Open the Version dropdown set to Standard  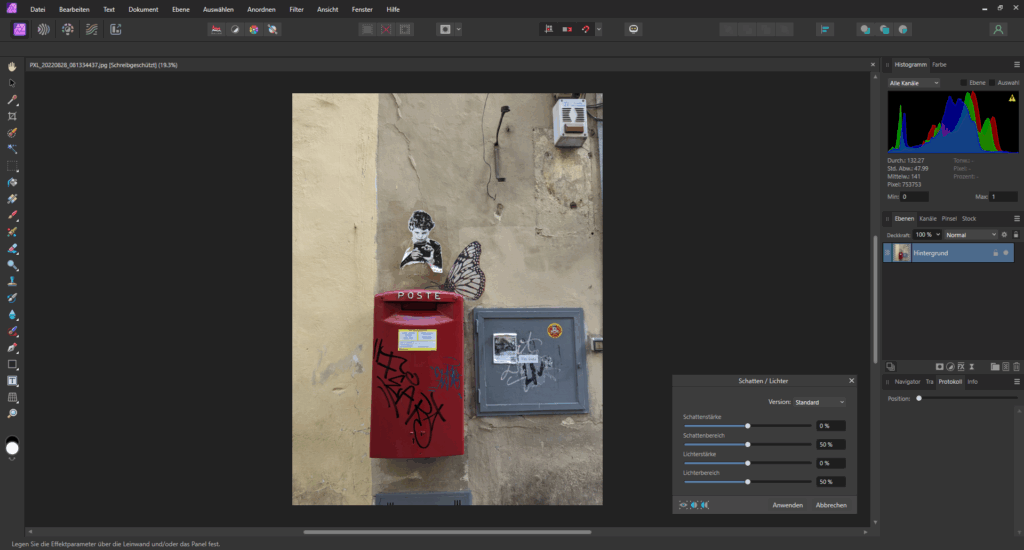pyautogui.click(x=819, y=402)
